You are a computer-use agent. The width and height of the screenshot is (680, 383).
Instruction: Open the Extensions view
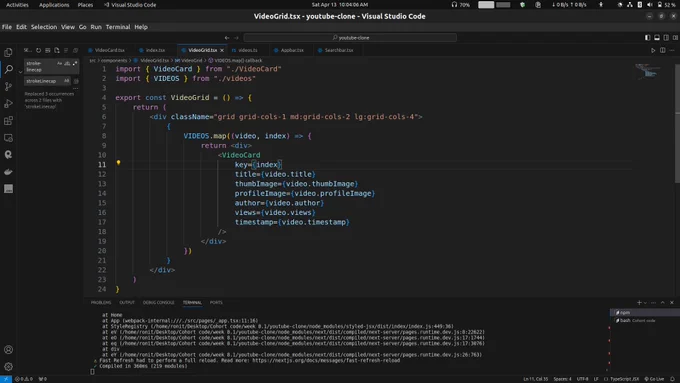coord(8,121)
